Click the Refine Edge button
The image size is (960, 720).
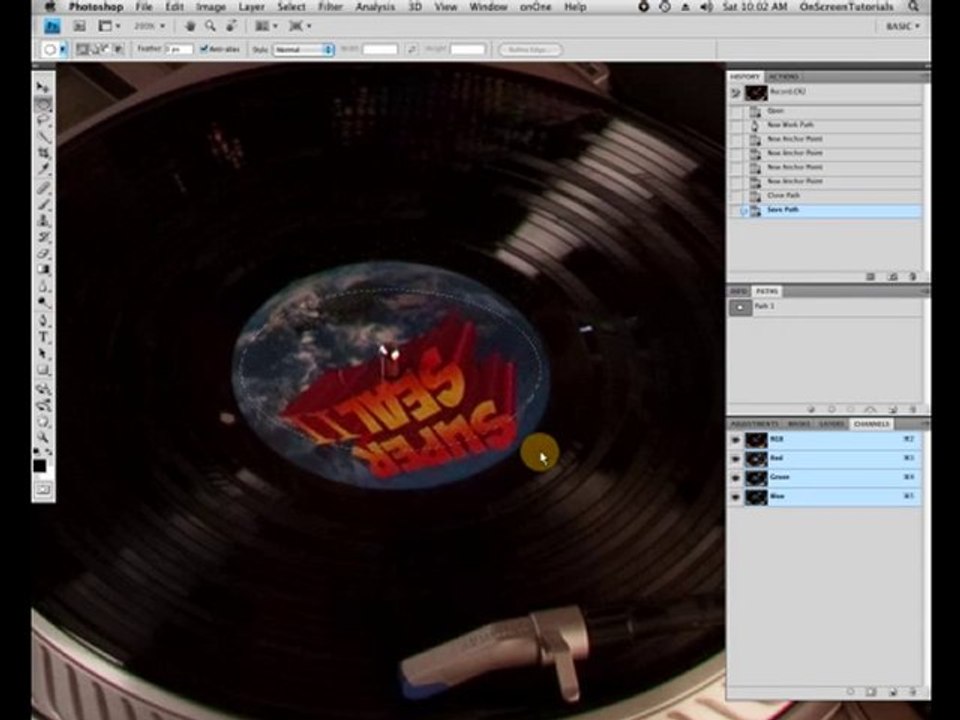pyautogui.click(x=530, y=50)
